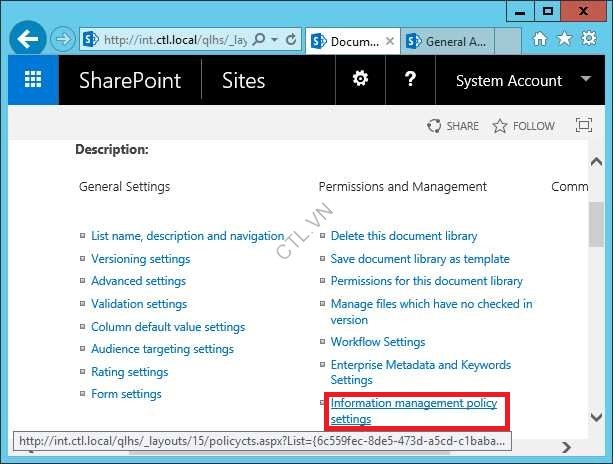This screenshot has height=464, width=613.
Task: Click Permissions for this document library
Action: (426, 282)
